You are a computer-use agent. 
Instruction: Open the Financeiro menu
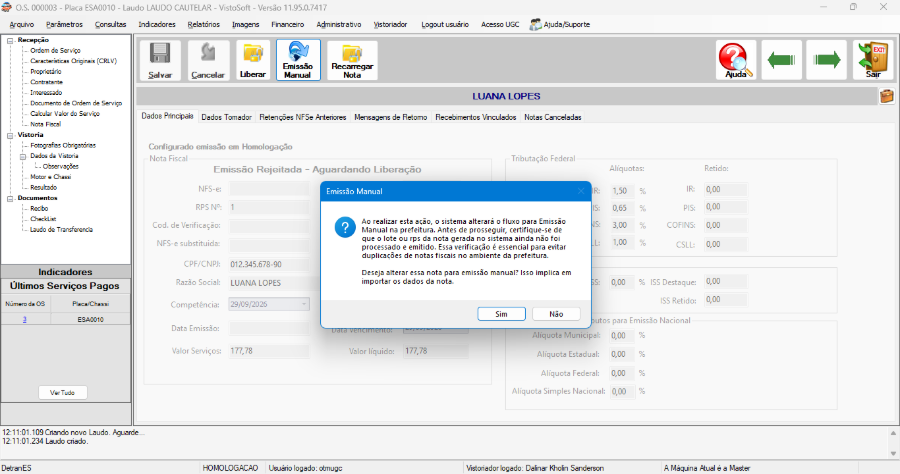288,25
